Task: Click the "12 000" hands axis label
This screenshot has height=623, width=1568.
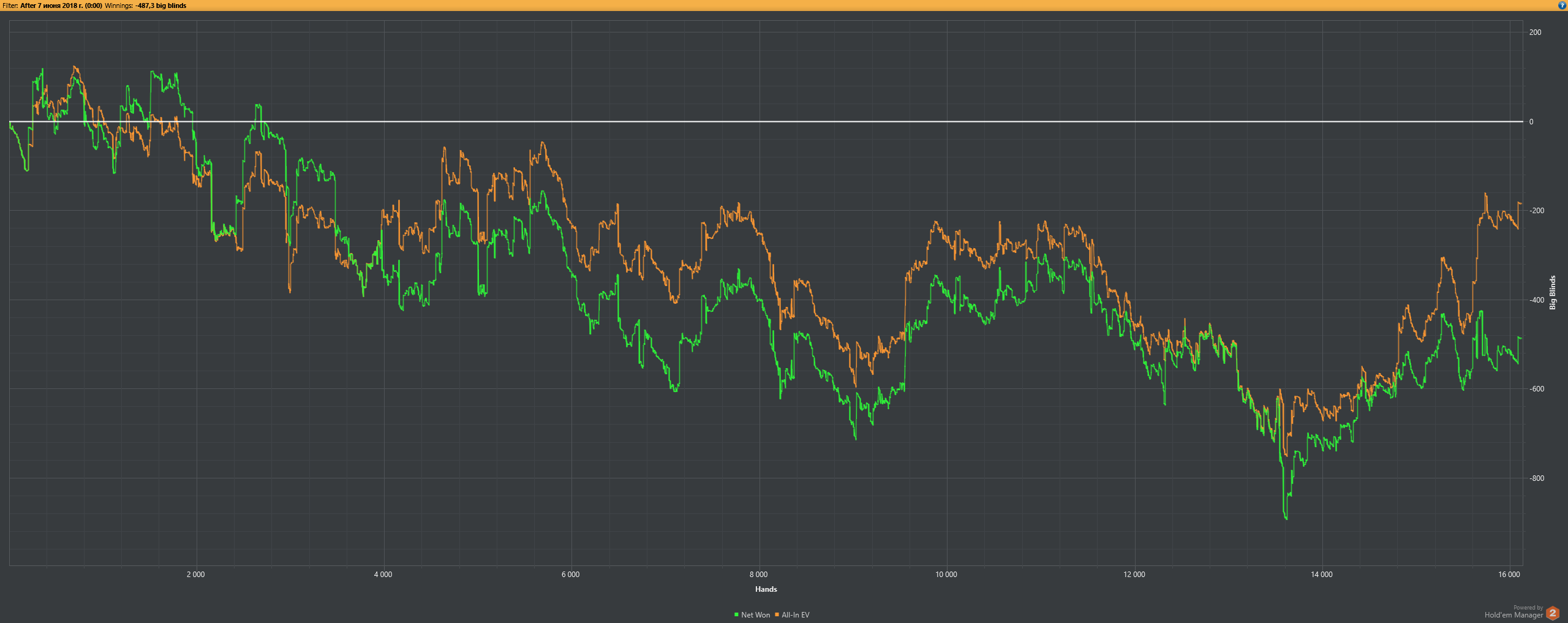Action: click(x=1134, y=575)
